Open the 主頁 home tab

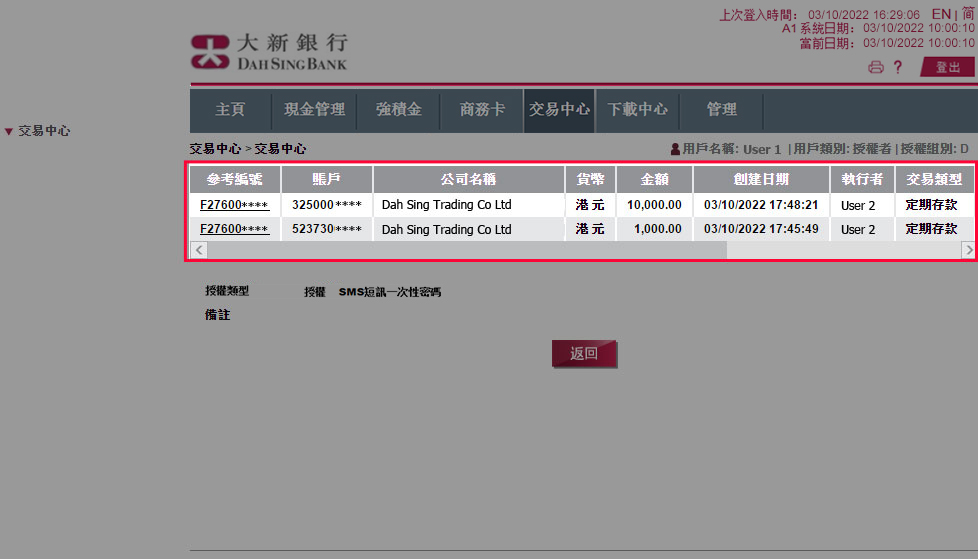tap(230, 110)
